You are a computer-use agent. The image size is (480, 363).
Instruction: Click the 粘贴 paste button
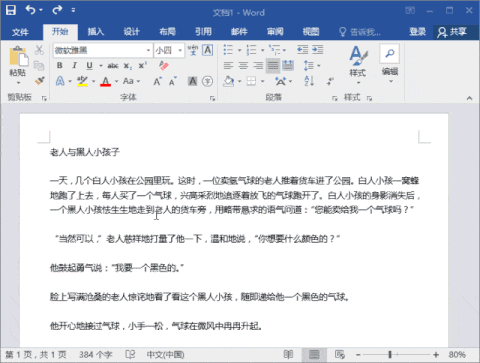(18, 65)
